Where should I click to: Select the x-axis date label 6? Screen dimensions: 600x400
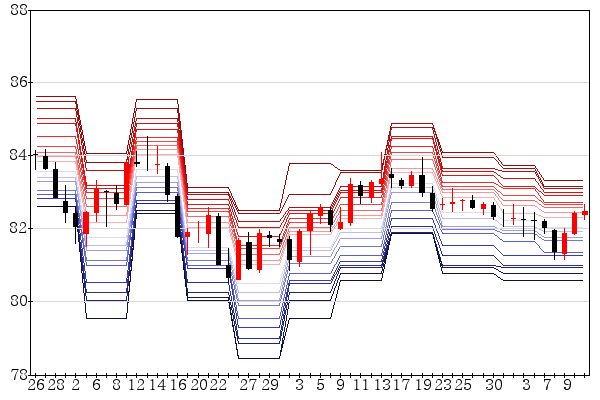point(96,384)
